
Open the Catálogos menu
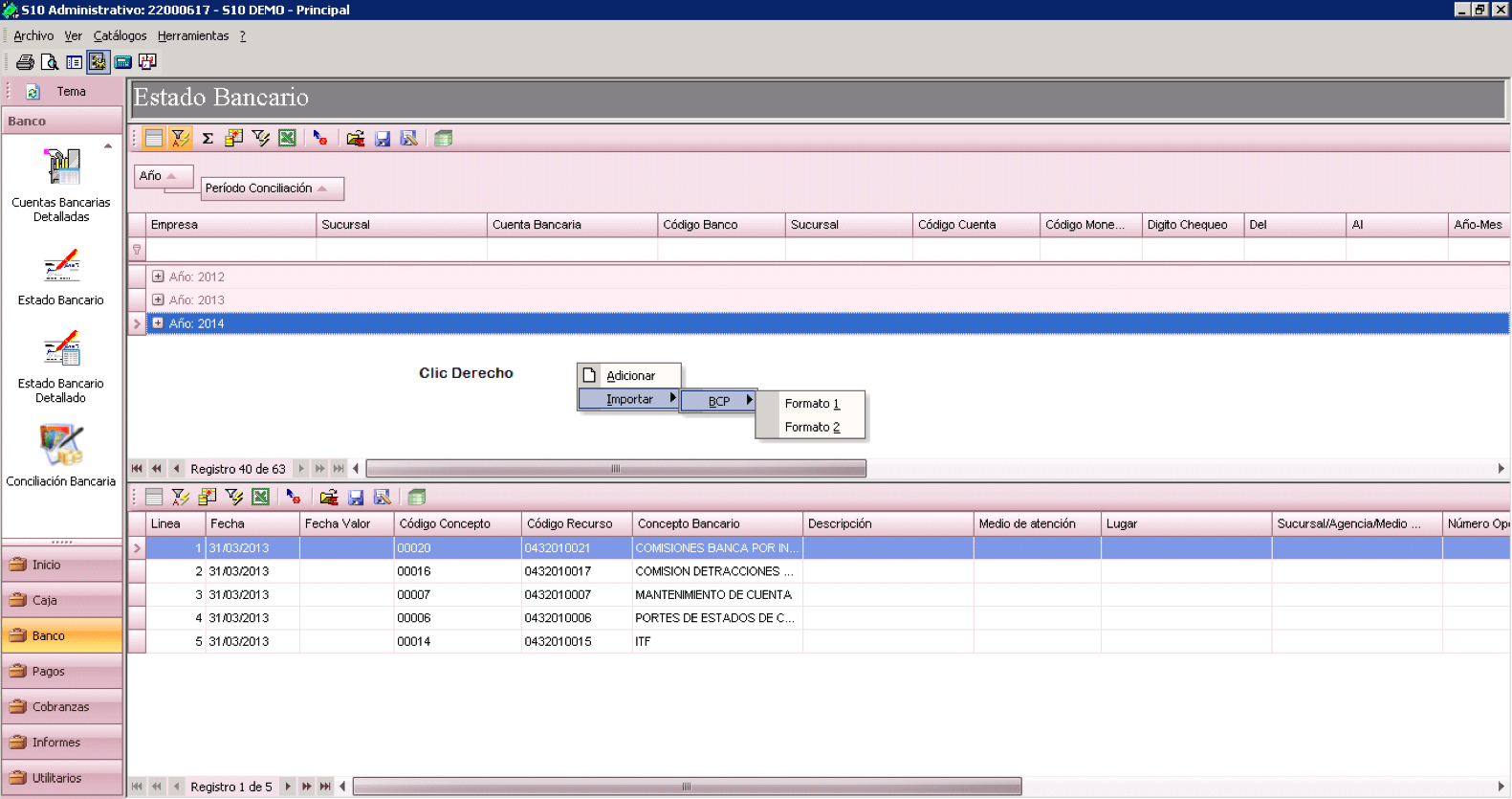tap(121, 36)
